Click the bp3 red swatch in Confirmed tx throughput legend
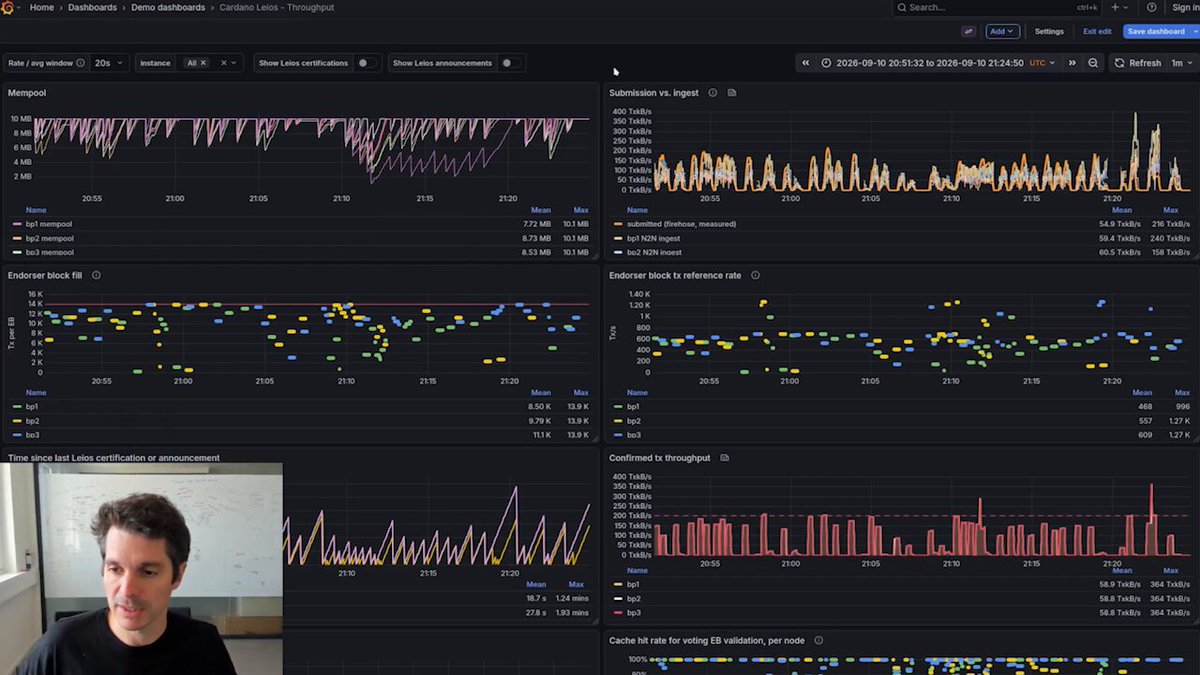The width and height of the screenshot is (1200, 675). point(618,612)
